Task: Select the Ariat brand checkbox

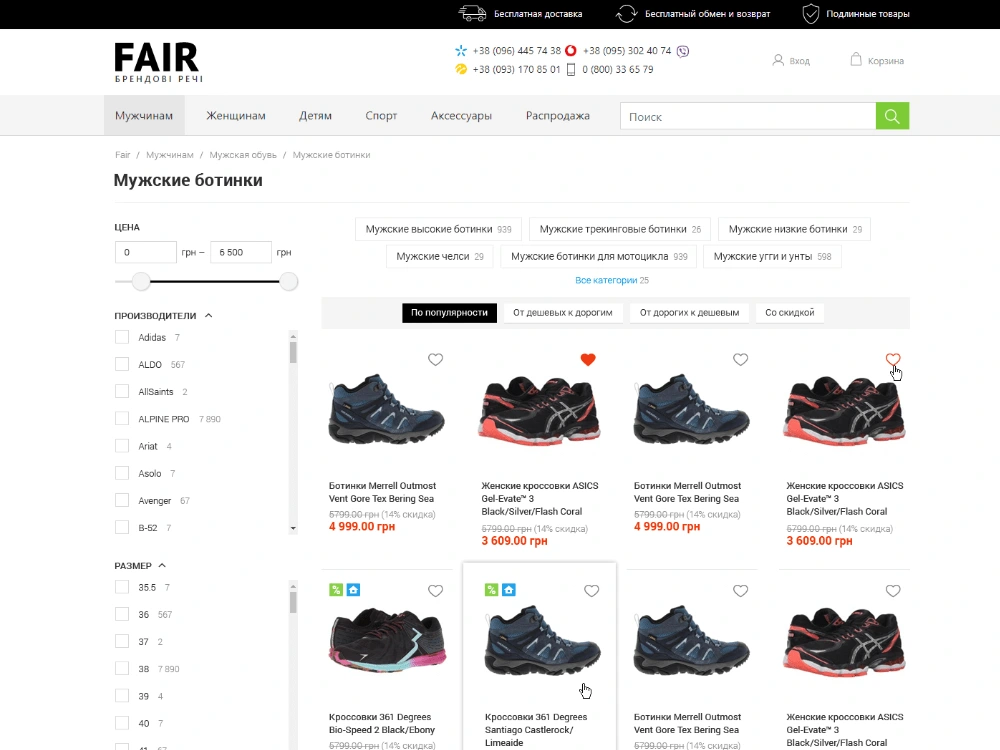Action: click(122, 446)
